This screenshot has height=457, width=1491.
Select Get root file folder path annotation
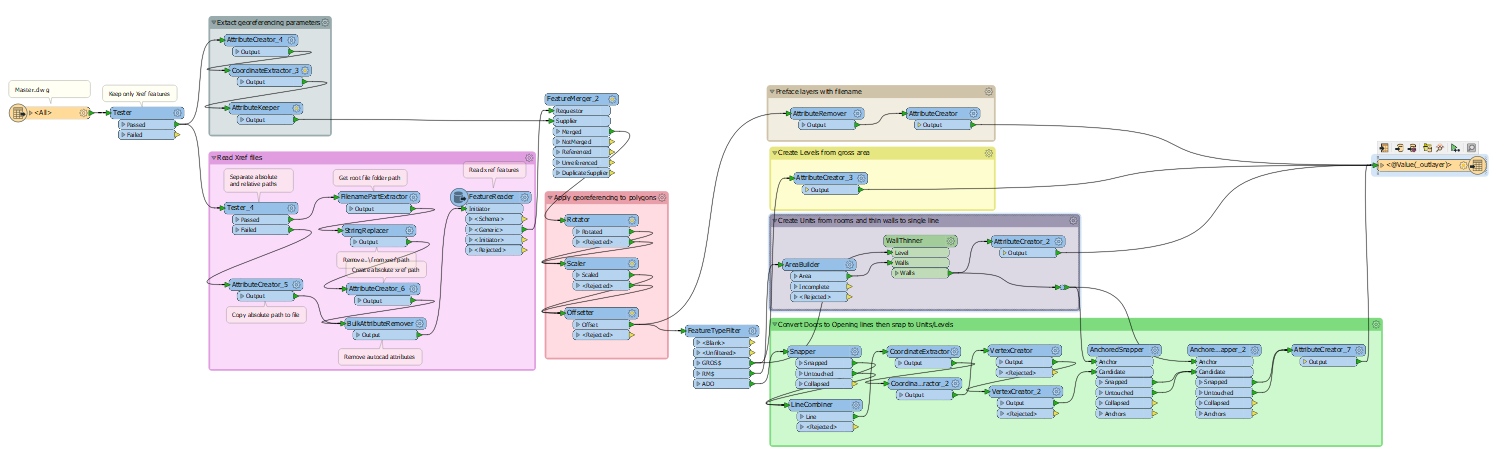[371, 177]
